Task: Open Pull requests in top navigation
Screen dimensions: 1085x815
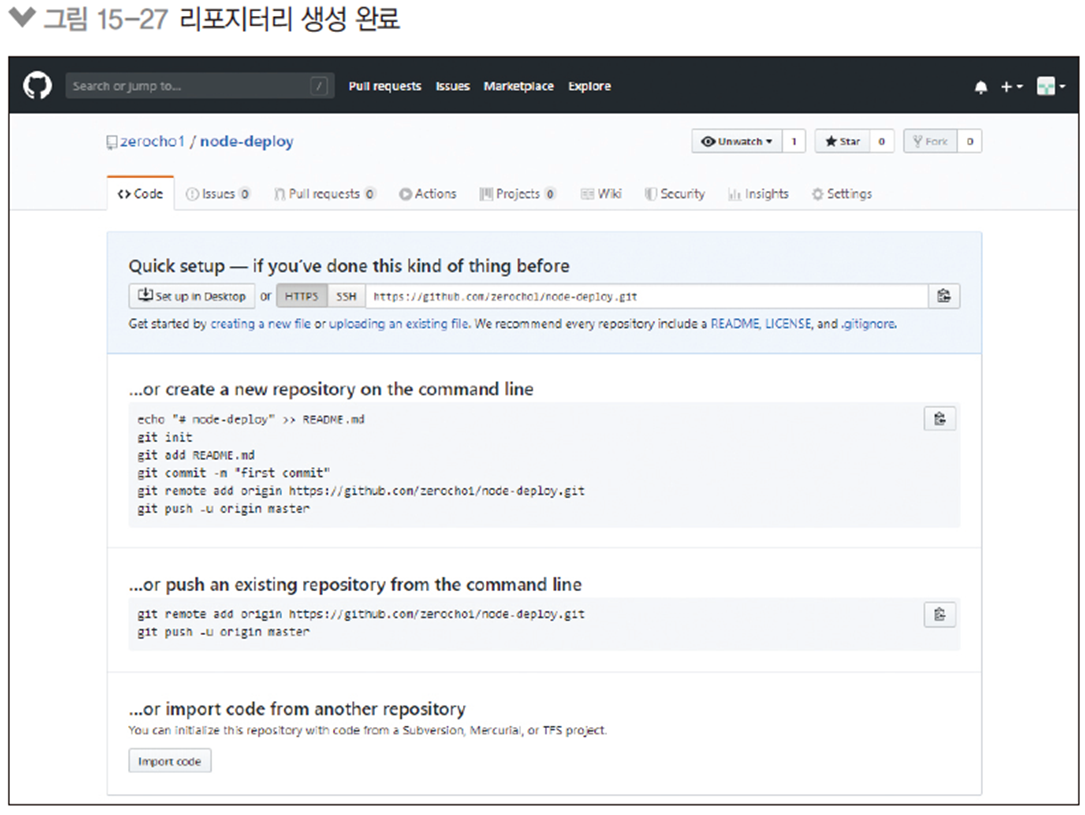Action: pos(385,86)
